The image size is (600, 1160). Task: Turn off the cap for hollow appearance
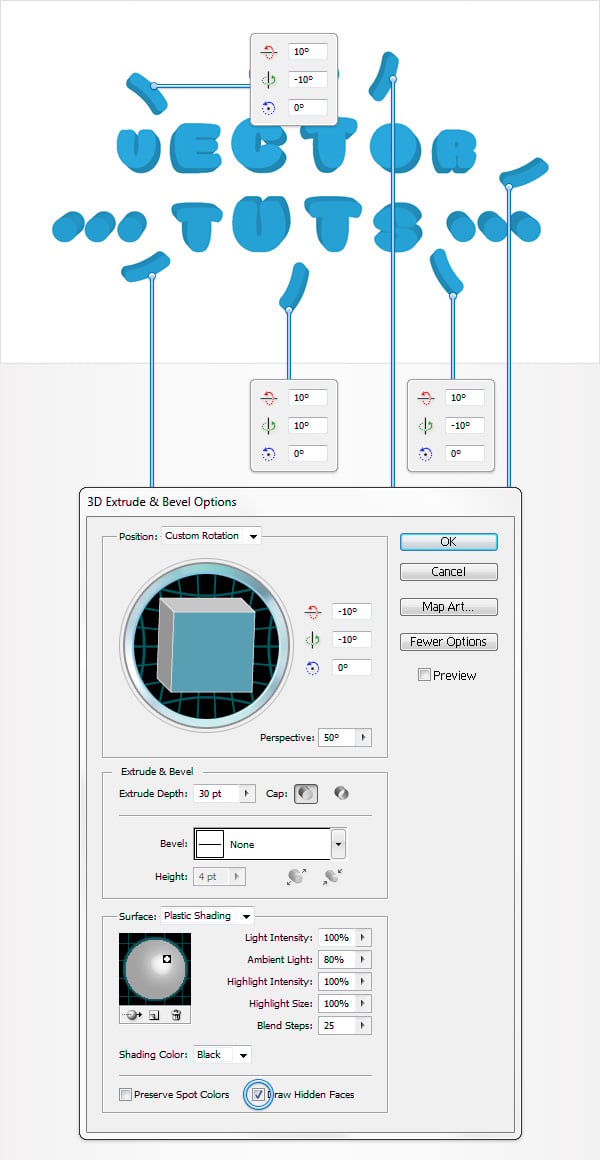pos(340,793)
